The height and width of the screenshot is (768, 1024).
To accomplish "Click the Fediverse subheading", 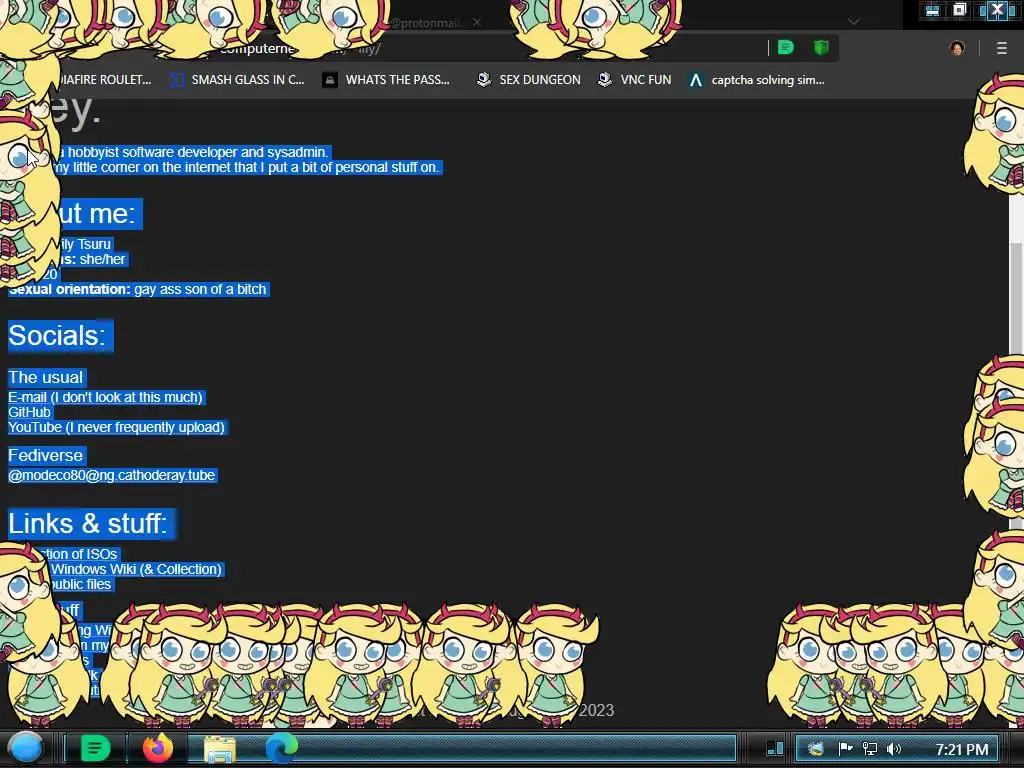I will pyautogui.click(x=46, y=455).
